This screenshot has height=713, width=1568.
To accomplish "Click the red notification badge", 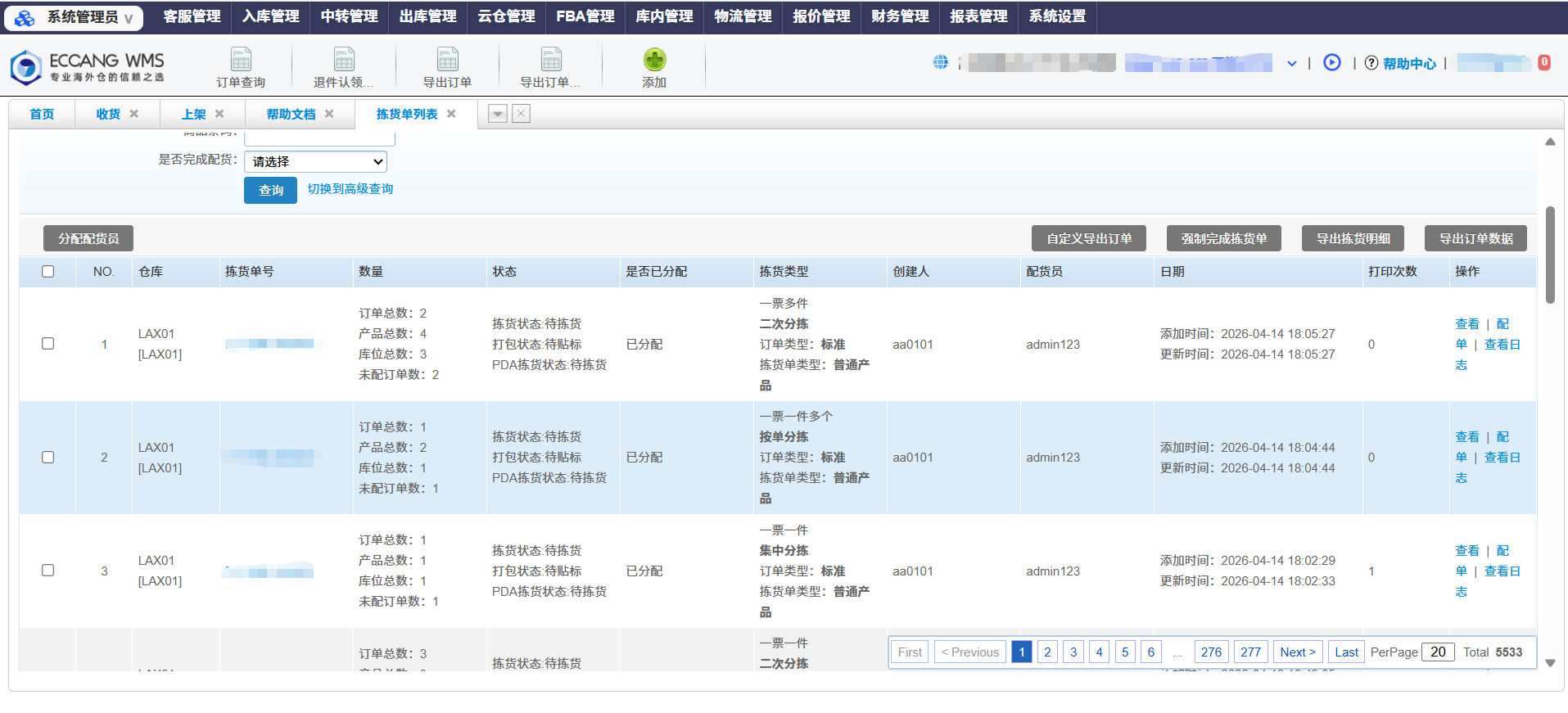I will click(1543, 62).
